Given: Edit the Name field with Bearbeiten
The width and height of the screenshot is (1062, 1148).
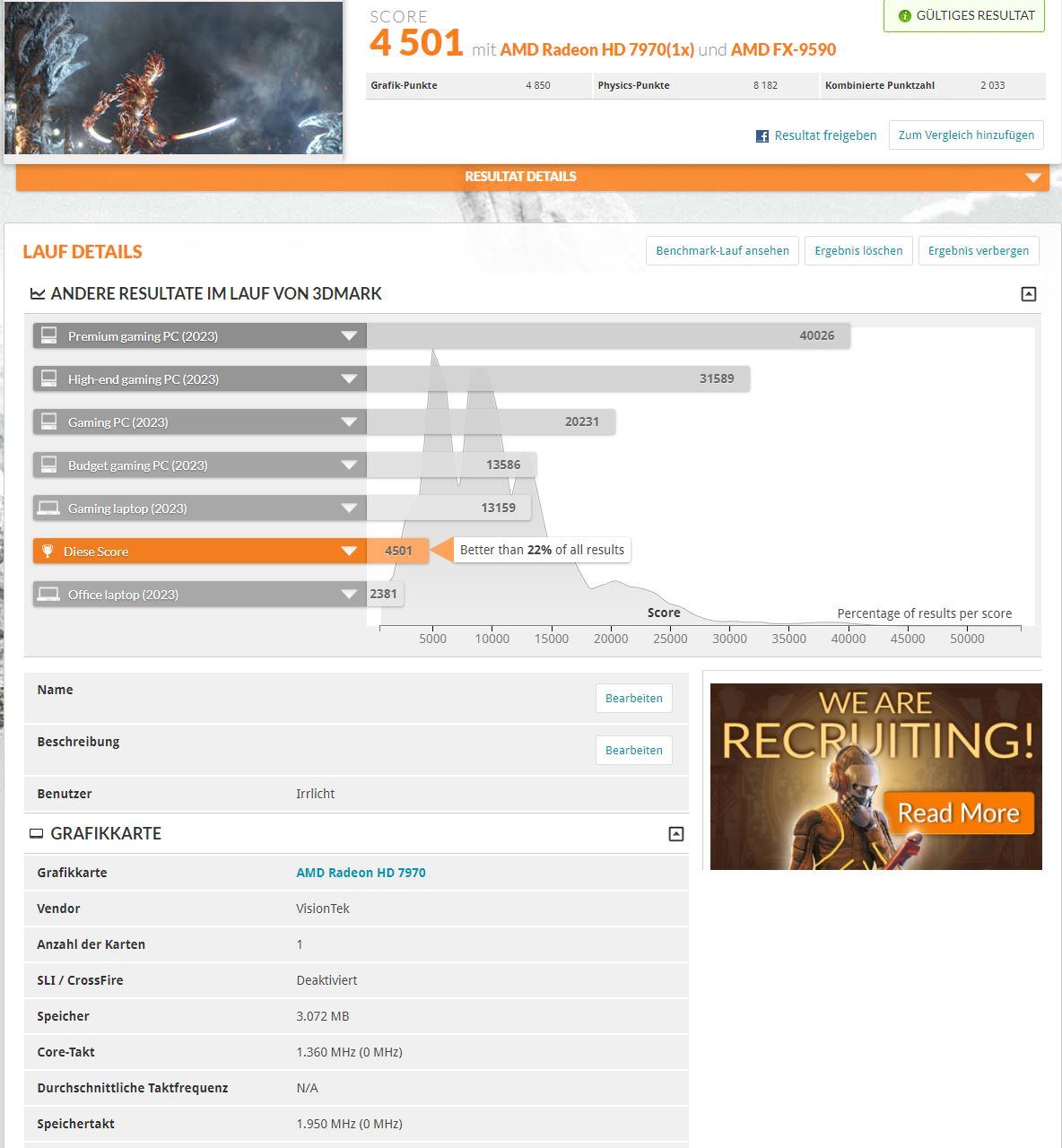Looking at the screenshot, I should coord(633,698).
